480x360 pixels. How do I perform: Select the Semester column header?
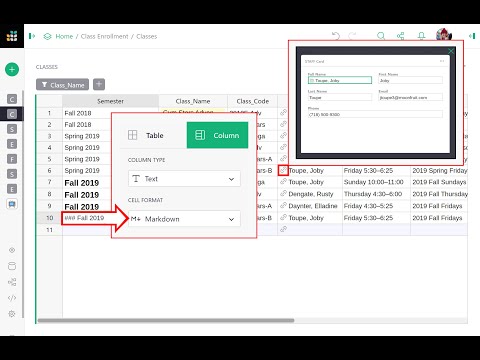(x=110, y=101)
